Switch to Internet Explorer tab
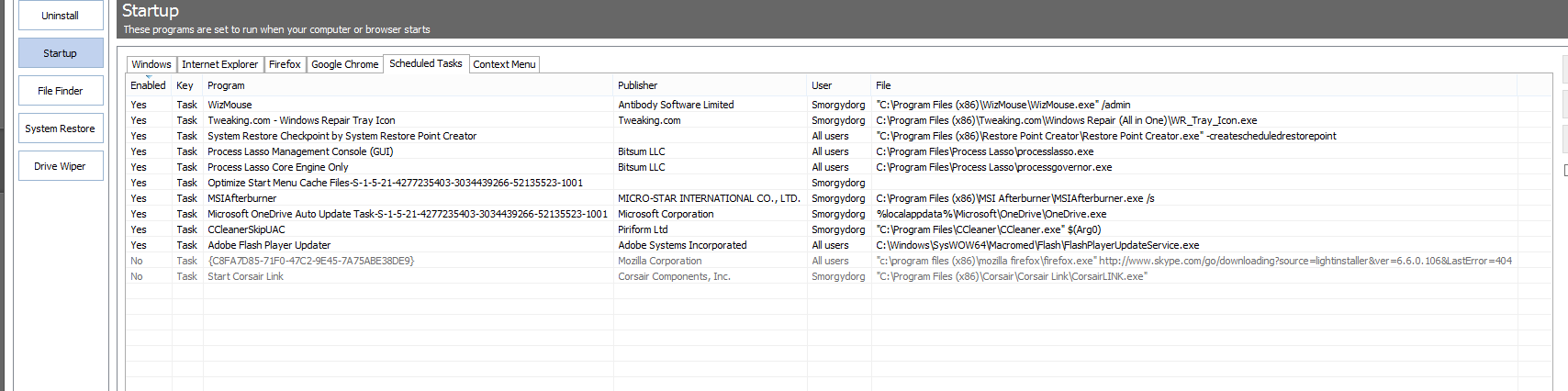Screen dimensions: 1568x391 219,64
